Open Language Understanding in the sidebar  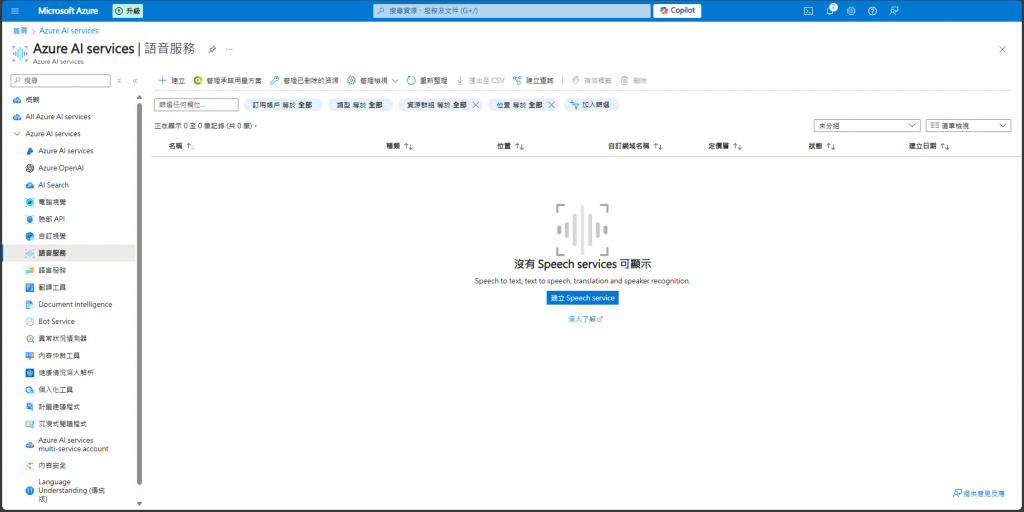pyautogui.click(x=71, y=490)
